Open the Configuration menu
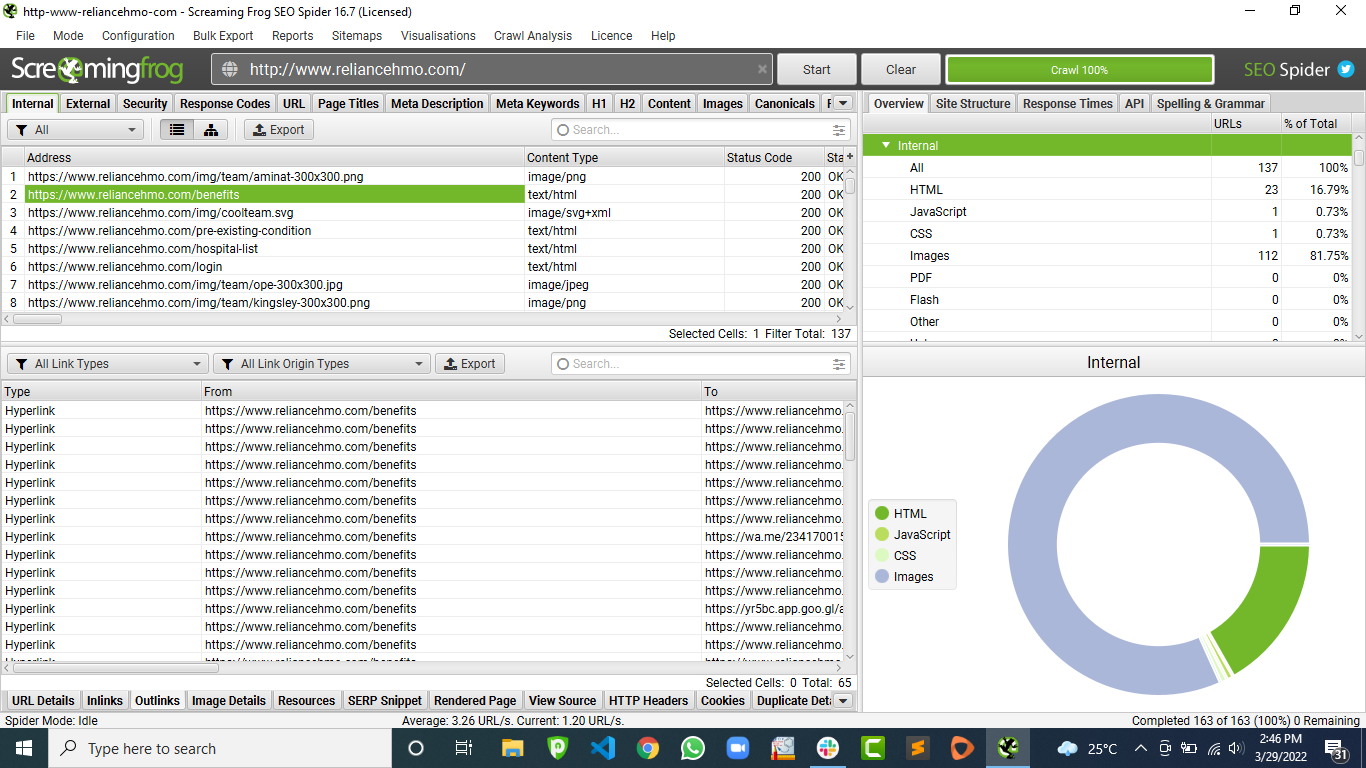Image resolution: width=1366 pixels, height=768 pixels. (x=138, y=35)
